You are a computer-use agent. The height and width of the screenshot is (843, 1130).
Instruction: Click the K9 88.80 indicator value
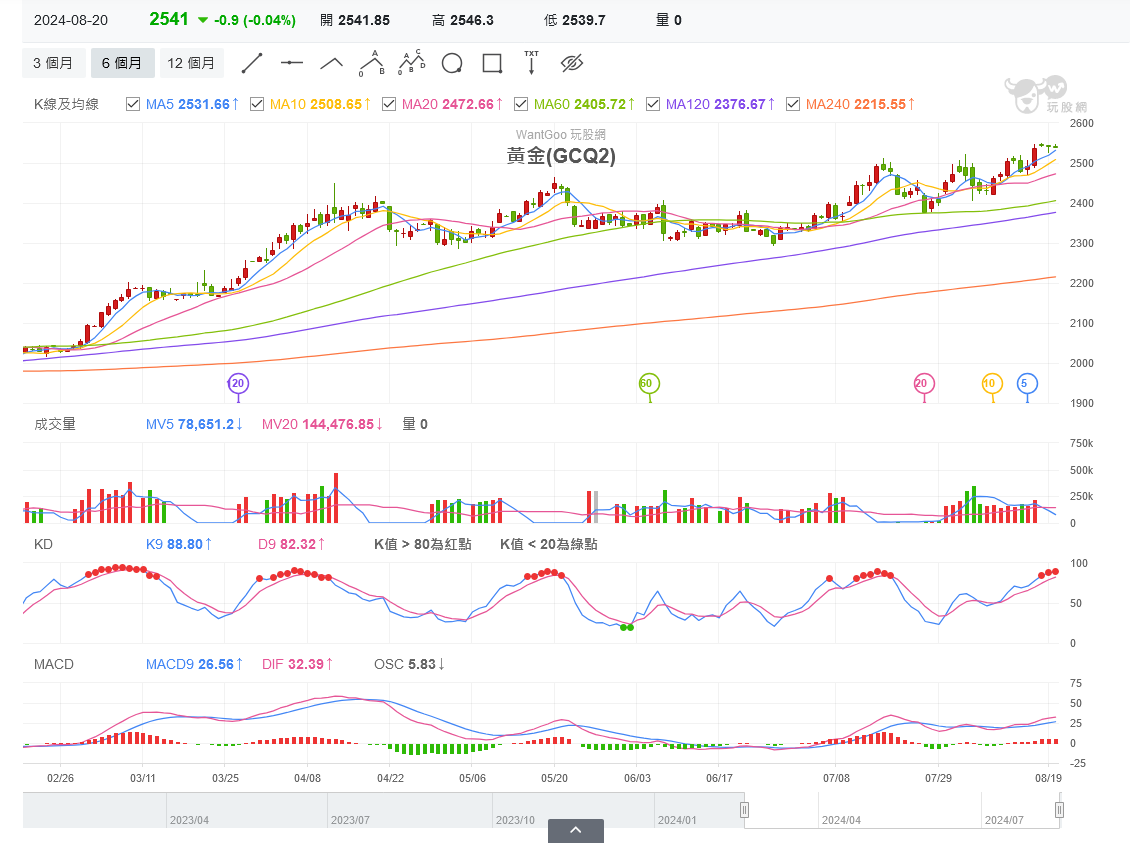(x=179, y=545)
